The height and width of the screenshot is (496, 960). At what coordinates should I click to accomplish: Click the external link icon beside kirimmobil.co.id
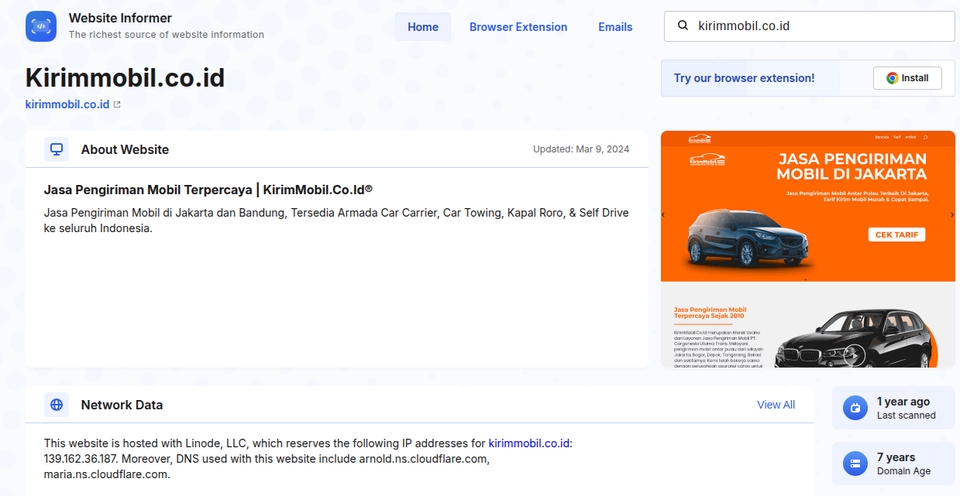117,105
